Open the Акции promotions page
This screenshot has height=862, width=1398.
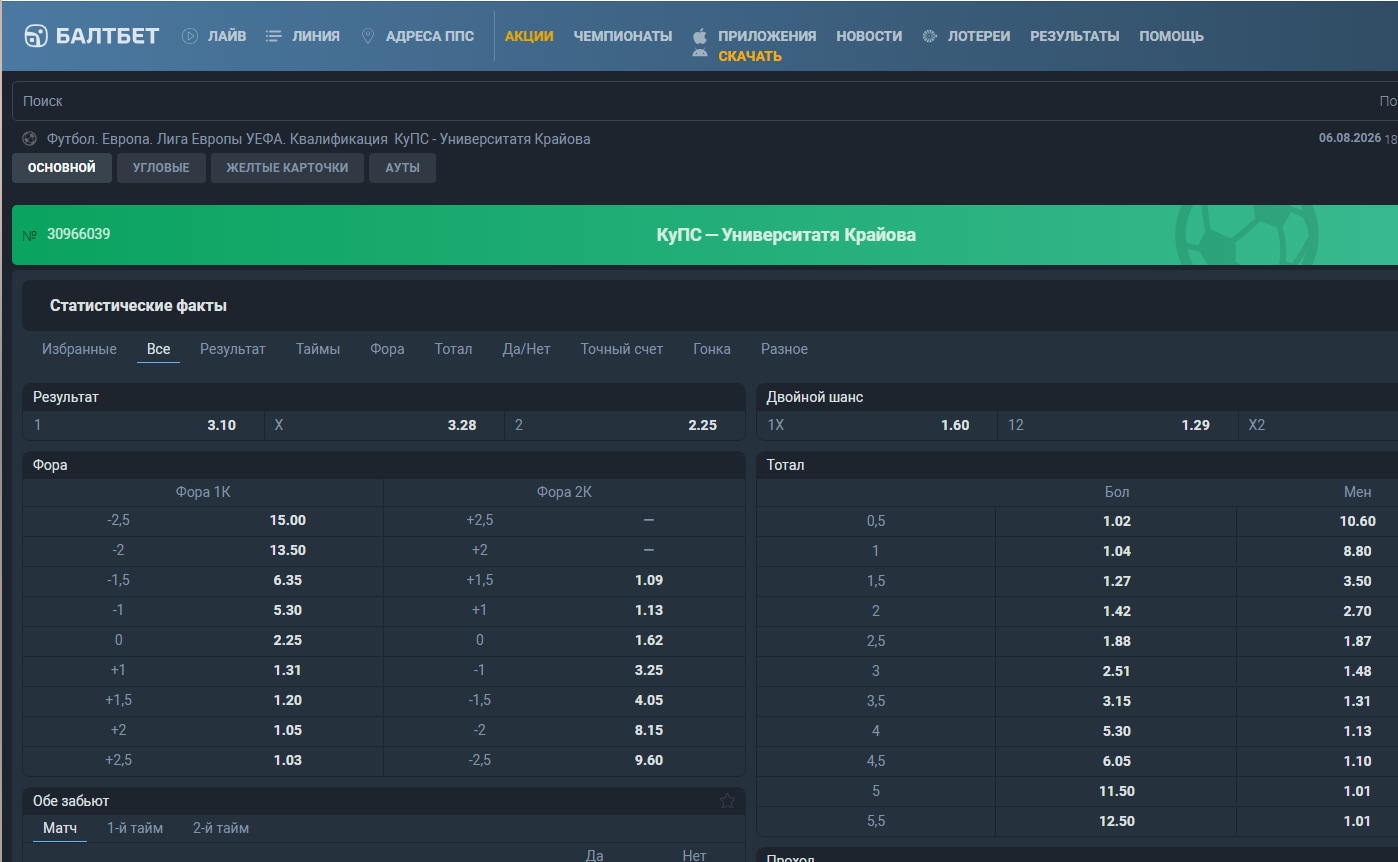tap(529, 36)
